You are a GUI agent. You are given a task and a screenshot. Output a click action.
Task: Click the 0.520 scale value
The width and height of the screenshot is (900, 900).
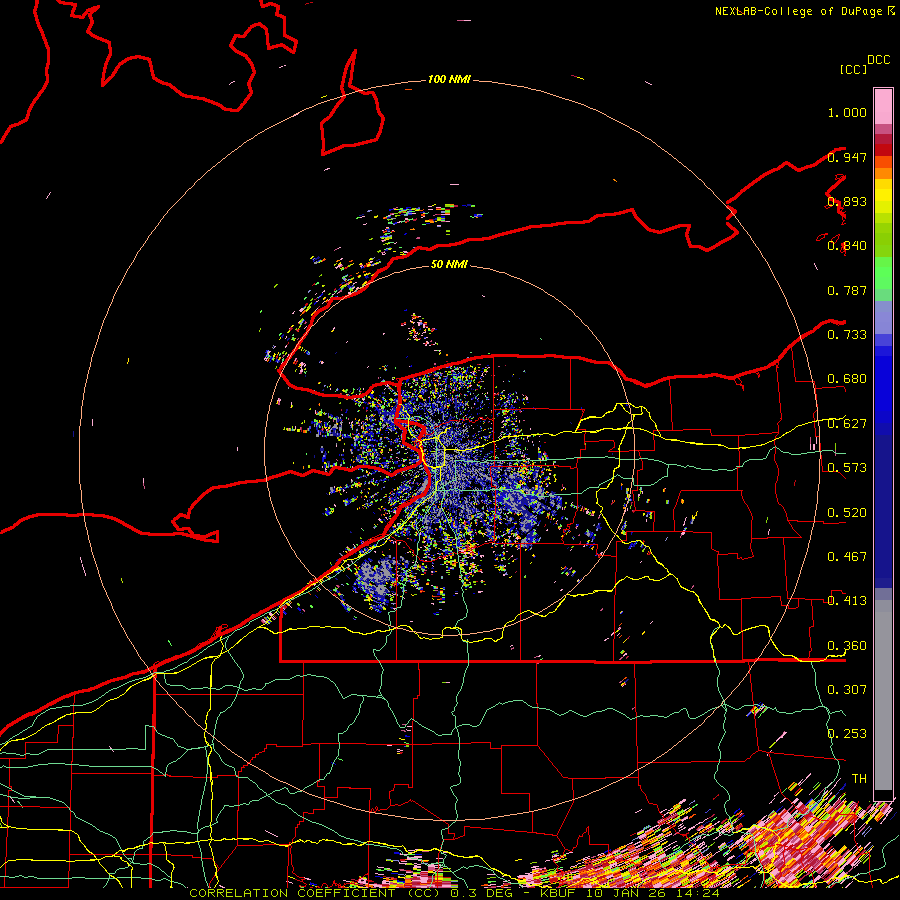coord(847,513)
